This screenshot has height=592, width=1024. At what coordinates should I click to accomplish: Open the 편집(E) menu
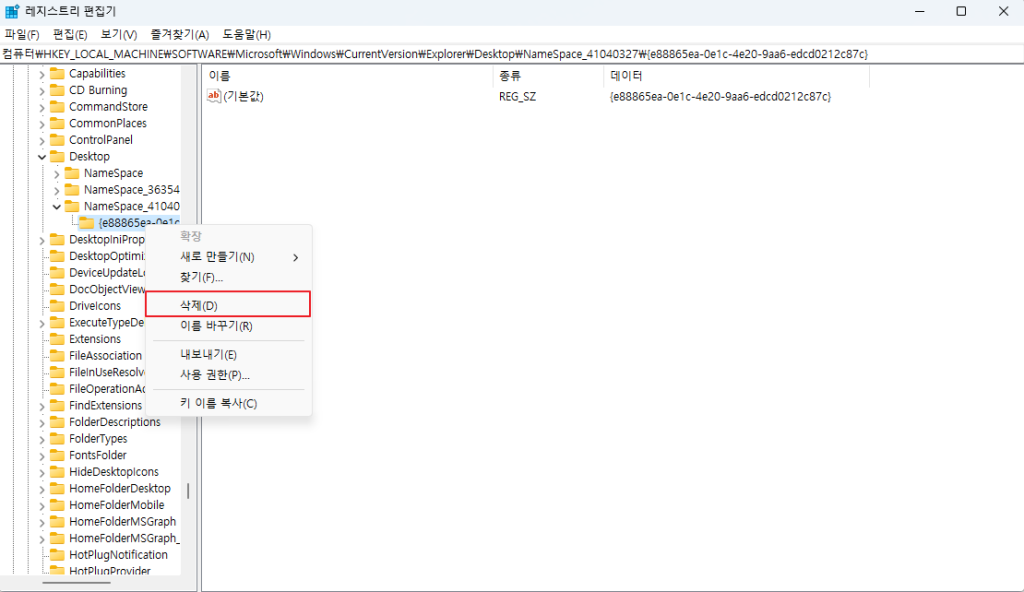pos(70,35)
